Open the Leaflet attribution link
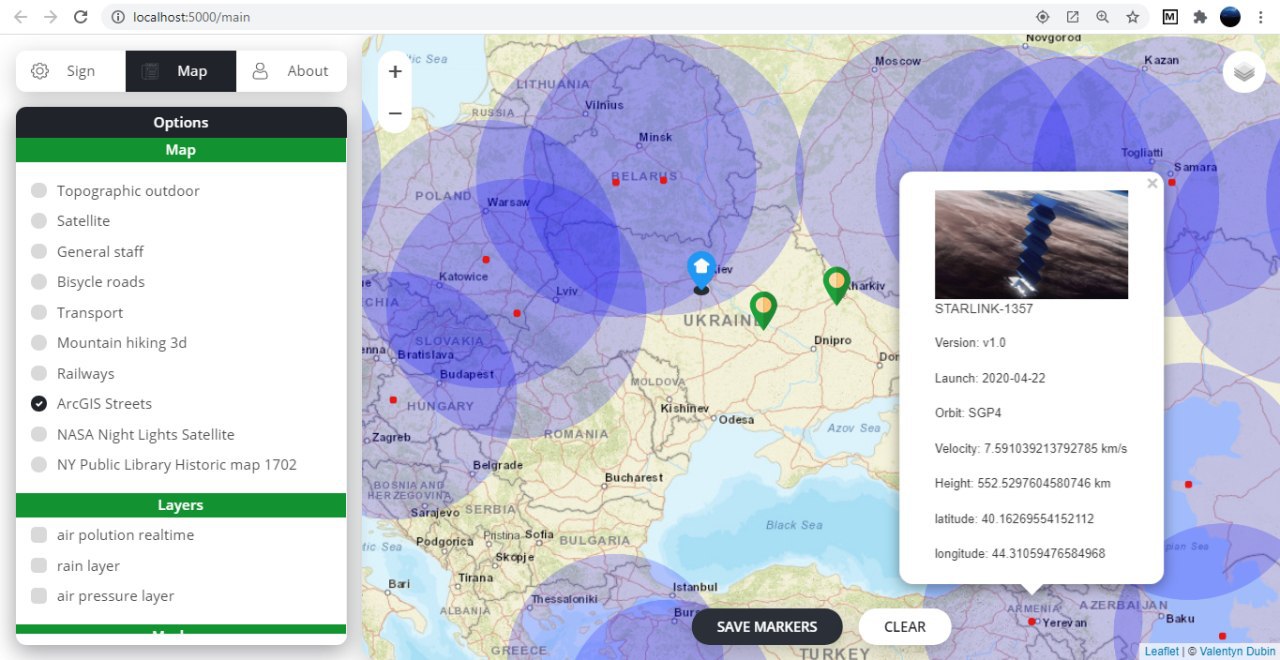Viewport: 1280px width, 660px height. point(1162,651)
